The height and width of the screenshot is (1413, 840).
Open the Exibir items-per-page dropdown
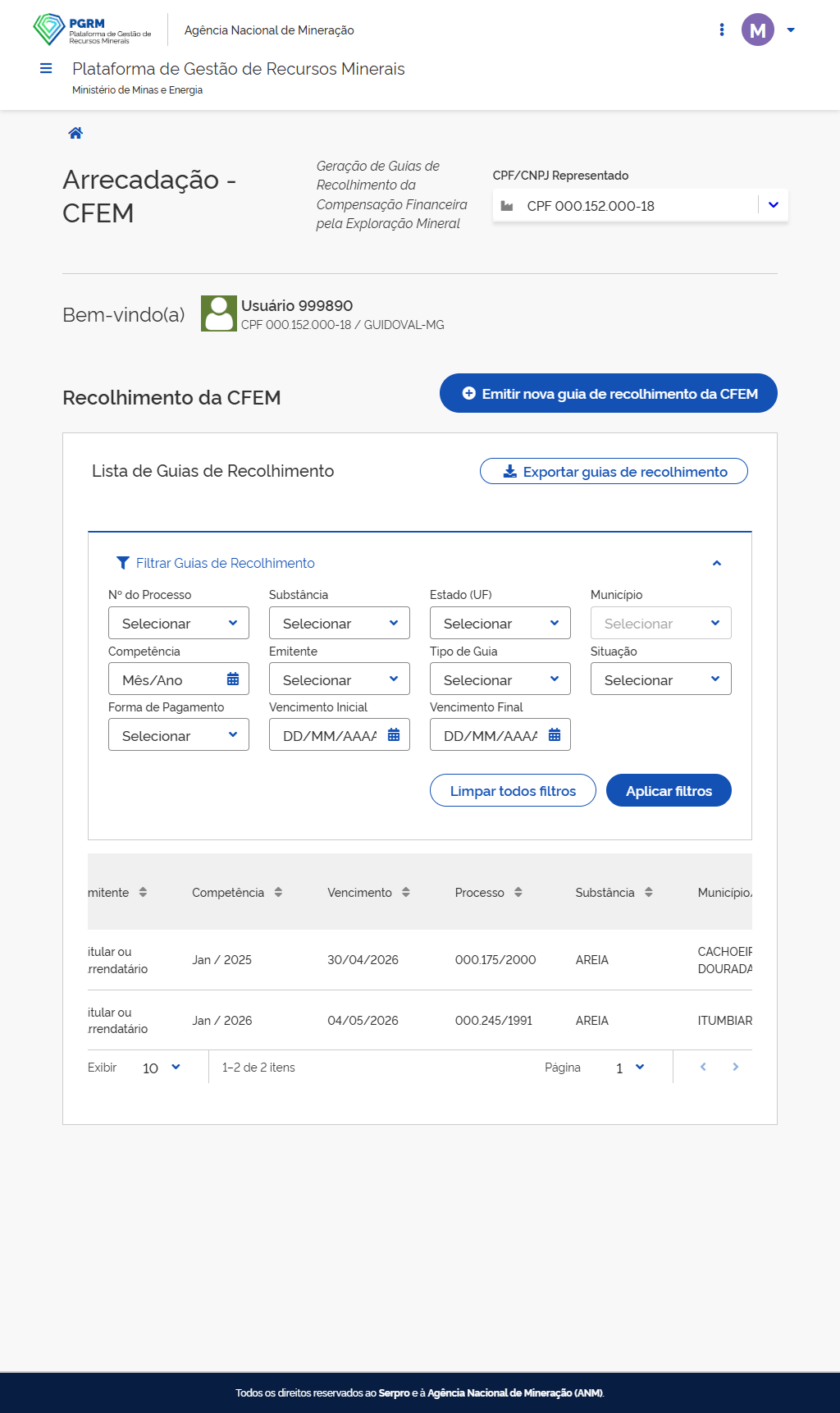tap(162, 1068)
